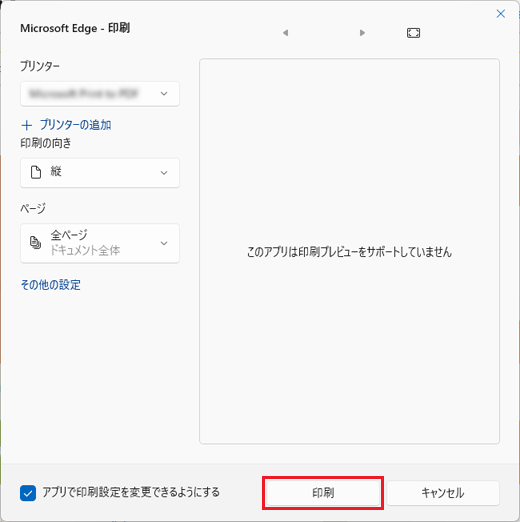
Task: Toggle fit-to-window preview icon
Action: pos(413,33)
